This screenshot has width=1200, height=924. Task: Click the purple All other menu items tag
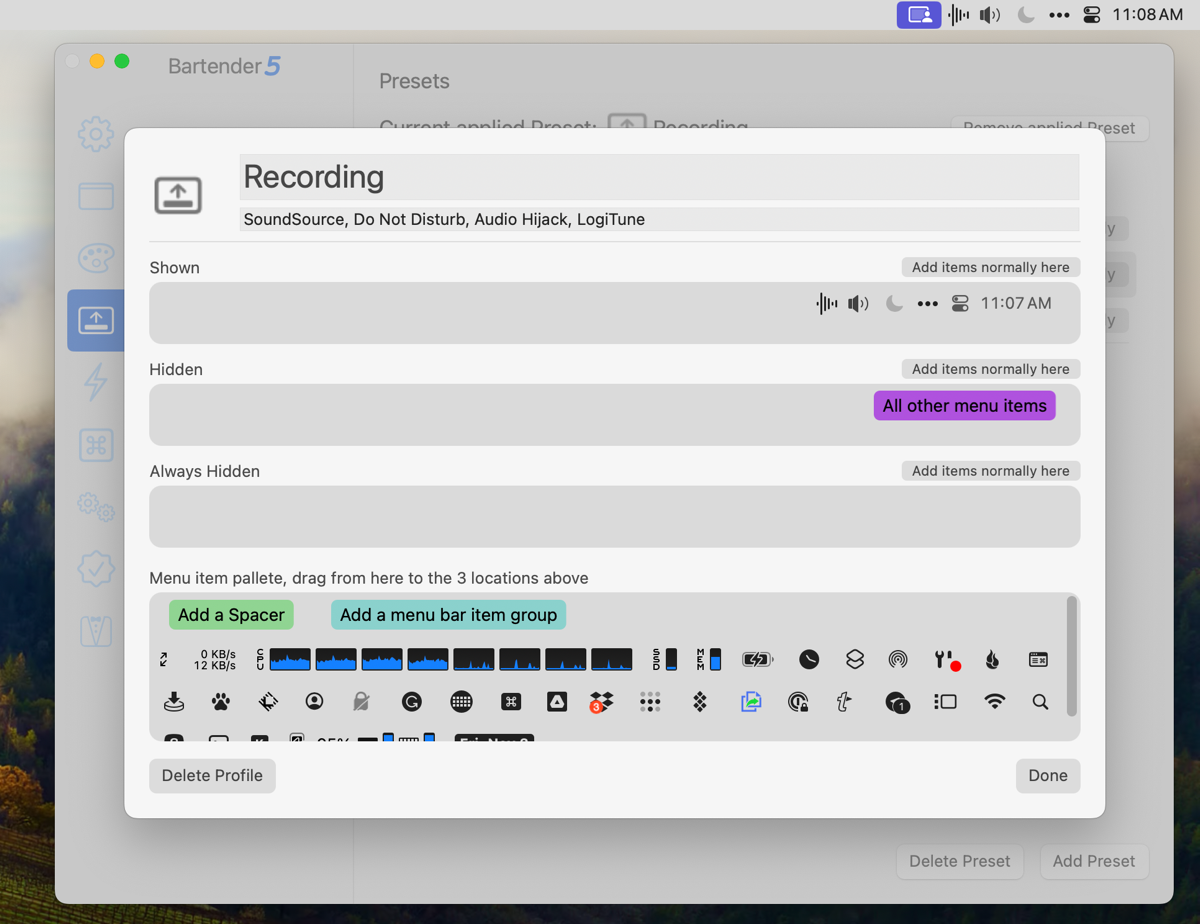click(964, 406)
